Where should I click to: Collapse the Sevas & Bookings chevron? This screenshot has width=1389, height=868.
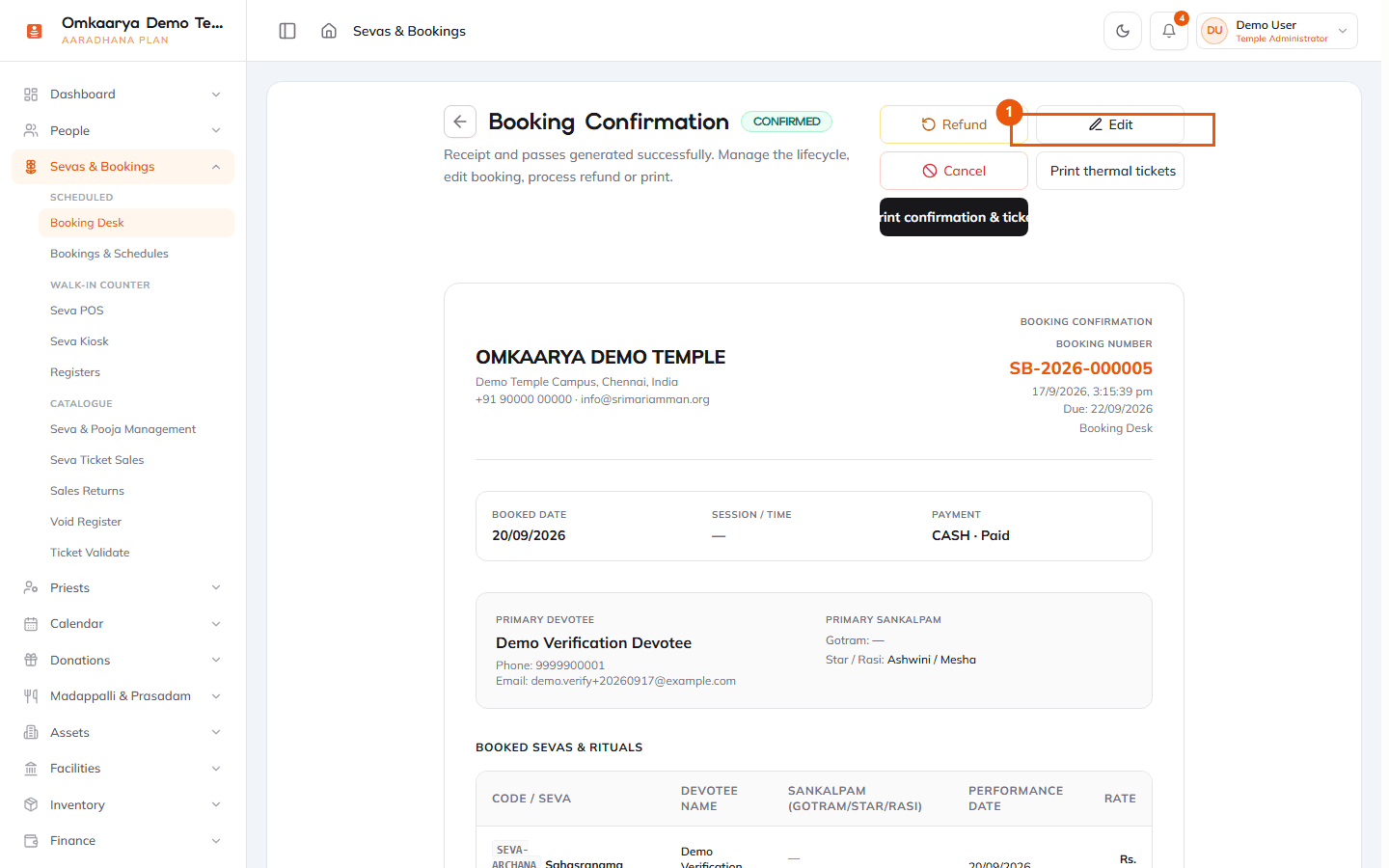(x=216, y=167)
